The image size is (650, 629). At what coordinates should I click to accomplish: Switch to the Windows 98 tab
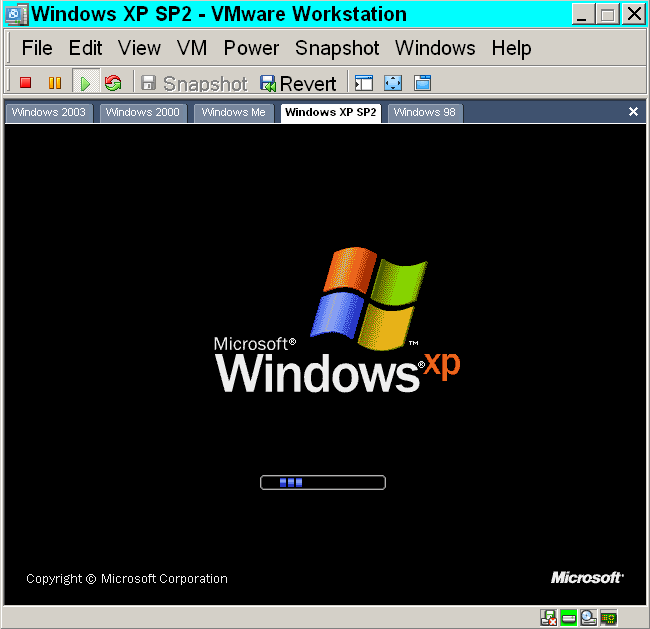coord(424,113)
